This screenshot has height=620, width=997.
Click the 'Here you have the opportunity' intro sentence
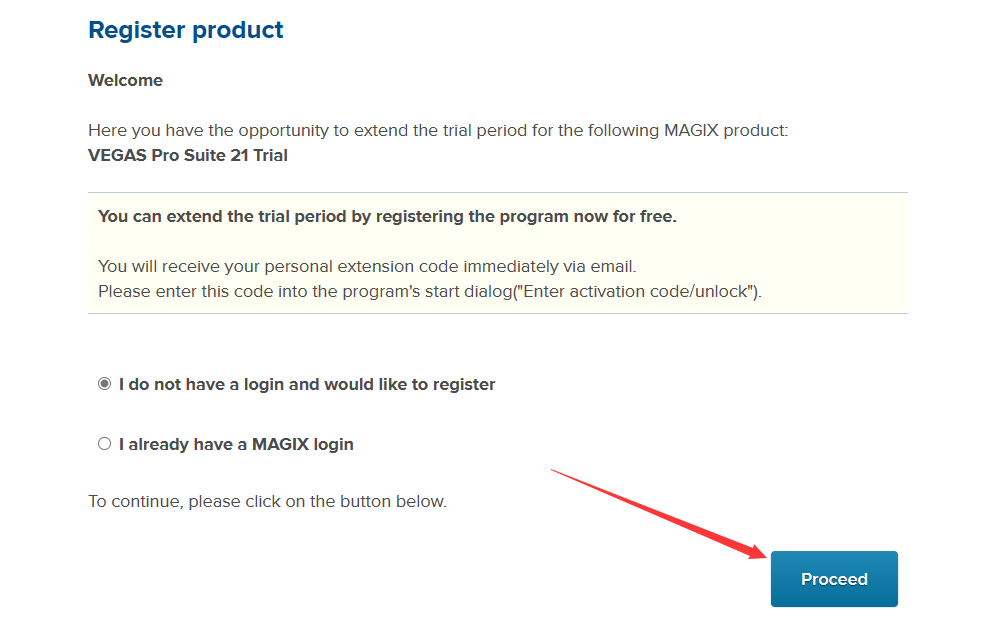[437, 130]
